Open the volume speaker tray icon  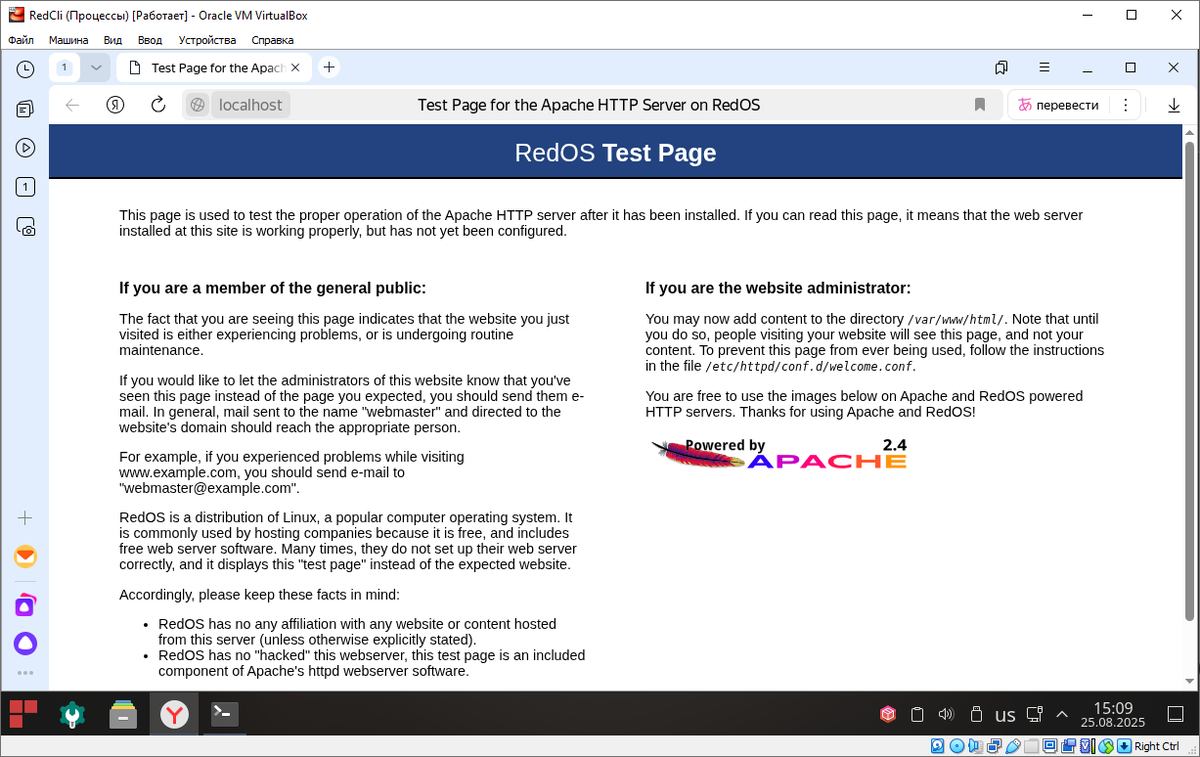pos(946,714)
